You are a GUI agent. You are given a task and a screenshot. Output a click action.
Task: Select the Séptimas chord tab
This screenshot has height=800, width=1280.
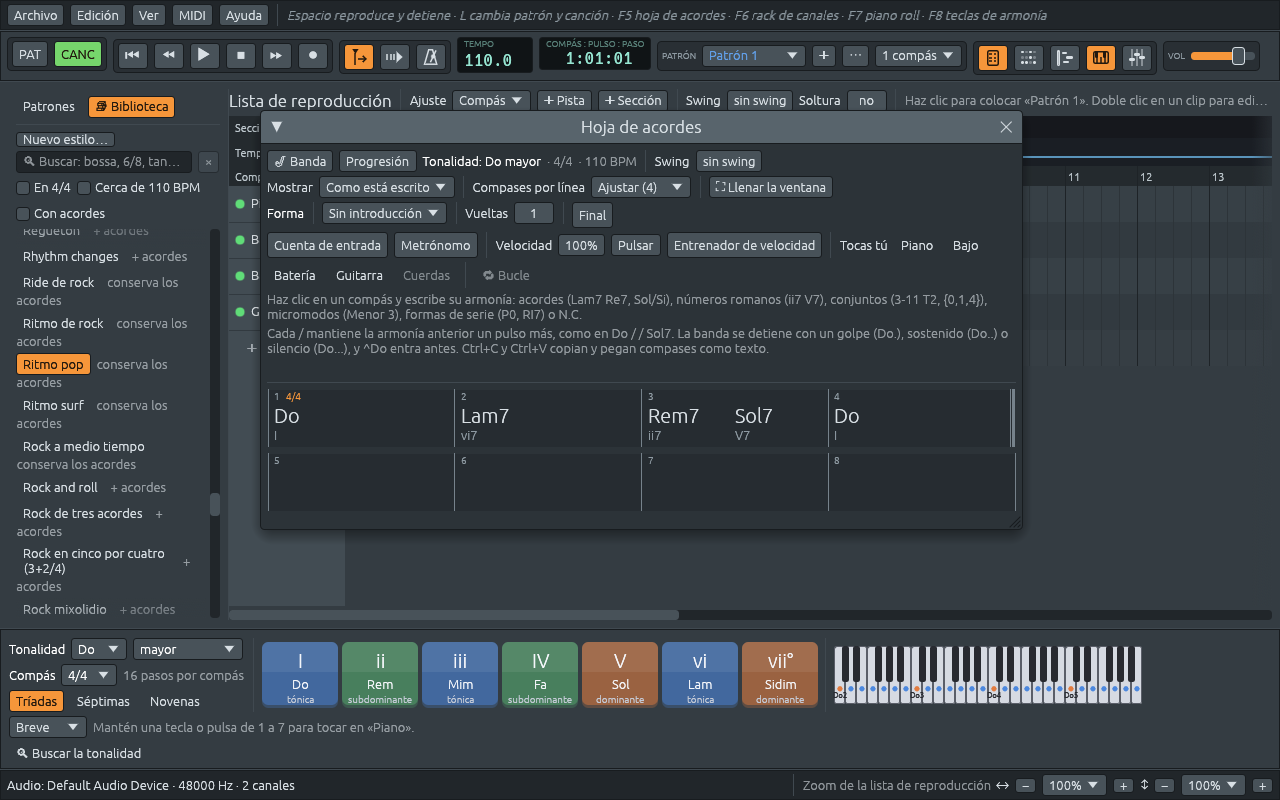[103, 702]
